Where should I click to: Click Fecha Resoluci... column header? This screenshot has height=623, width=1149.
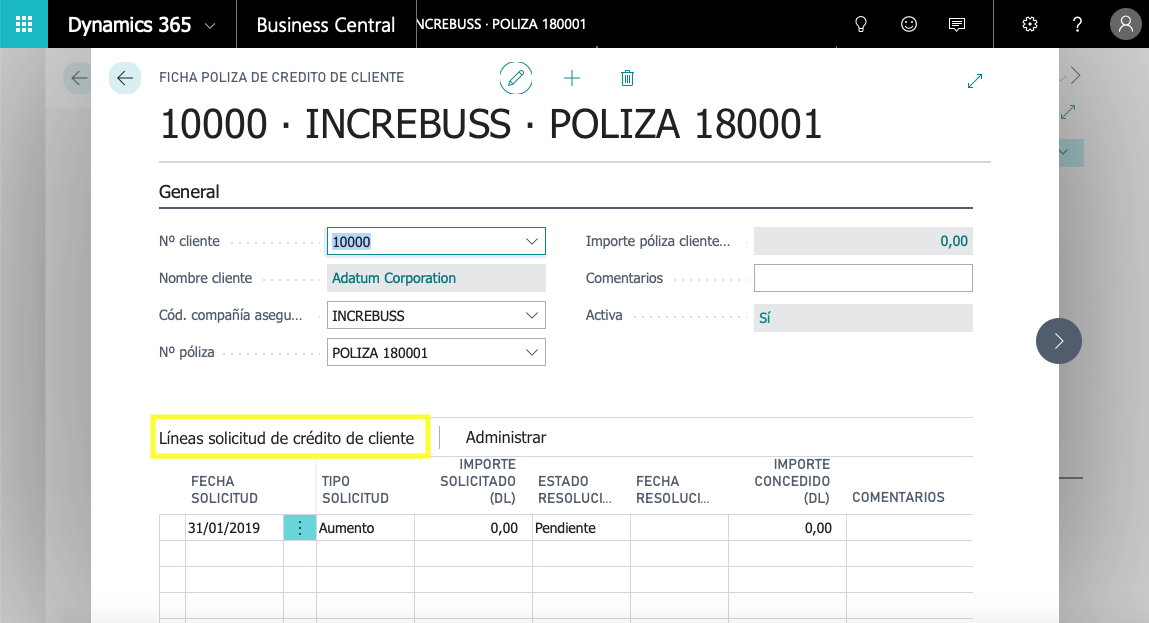pyautogui.click(x=673, y=490)
